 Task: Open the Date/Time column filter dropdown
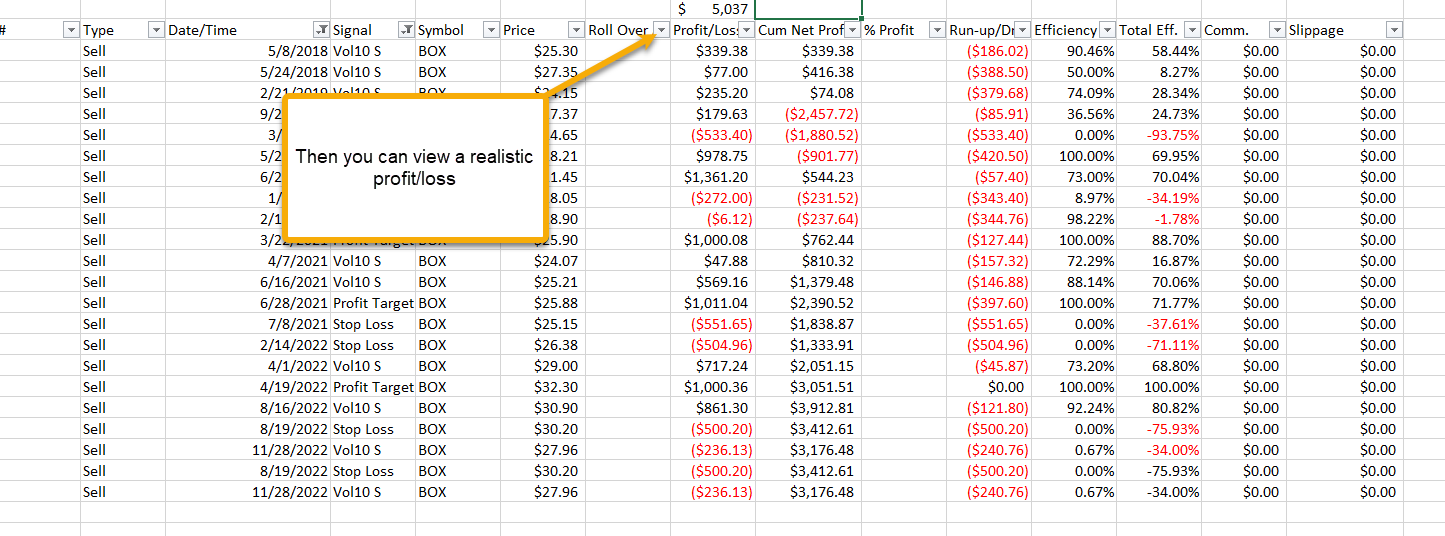(321, 30)
